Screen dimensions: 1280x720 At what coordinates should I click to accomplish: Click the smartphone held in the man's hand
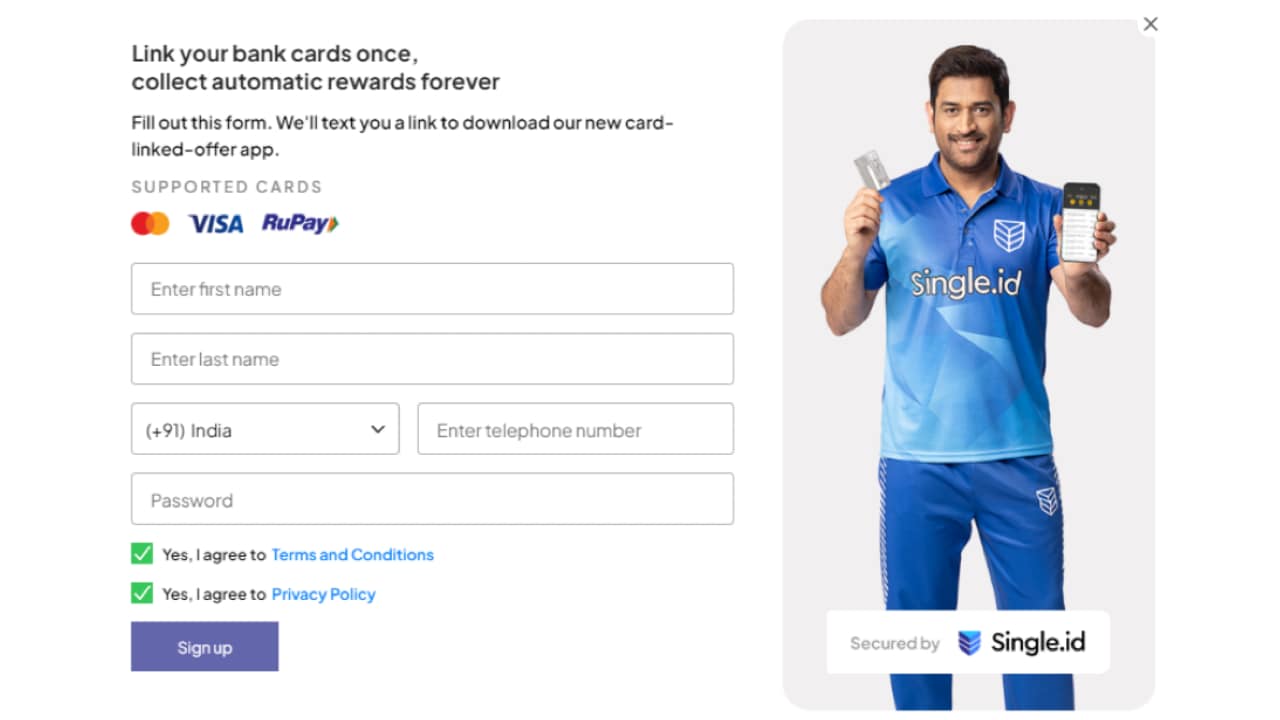[1080, 222]
